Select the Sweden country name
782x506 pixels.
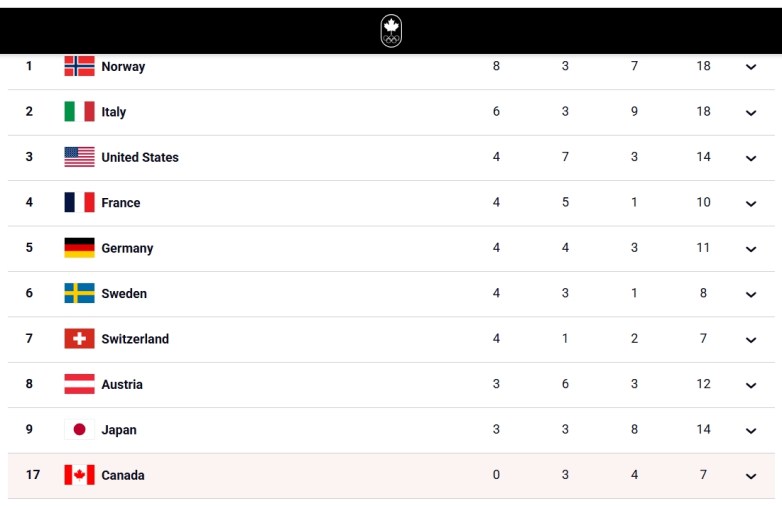[x=124, y=293]
